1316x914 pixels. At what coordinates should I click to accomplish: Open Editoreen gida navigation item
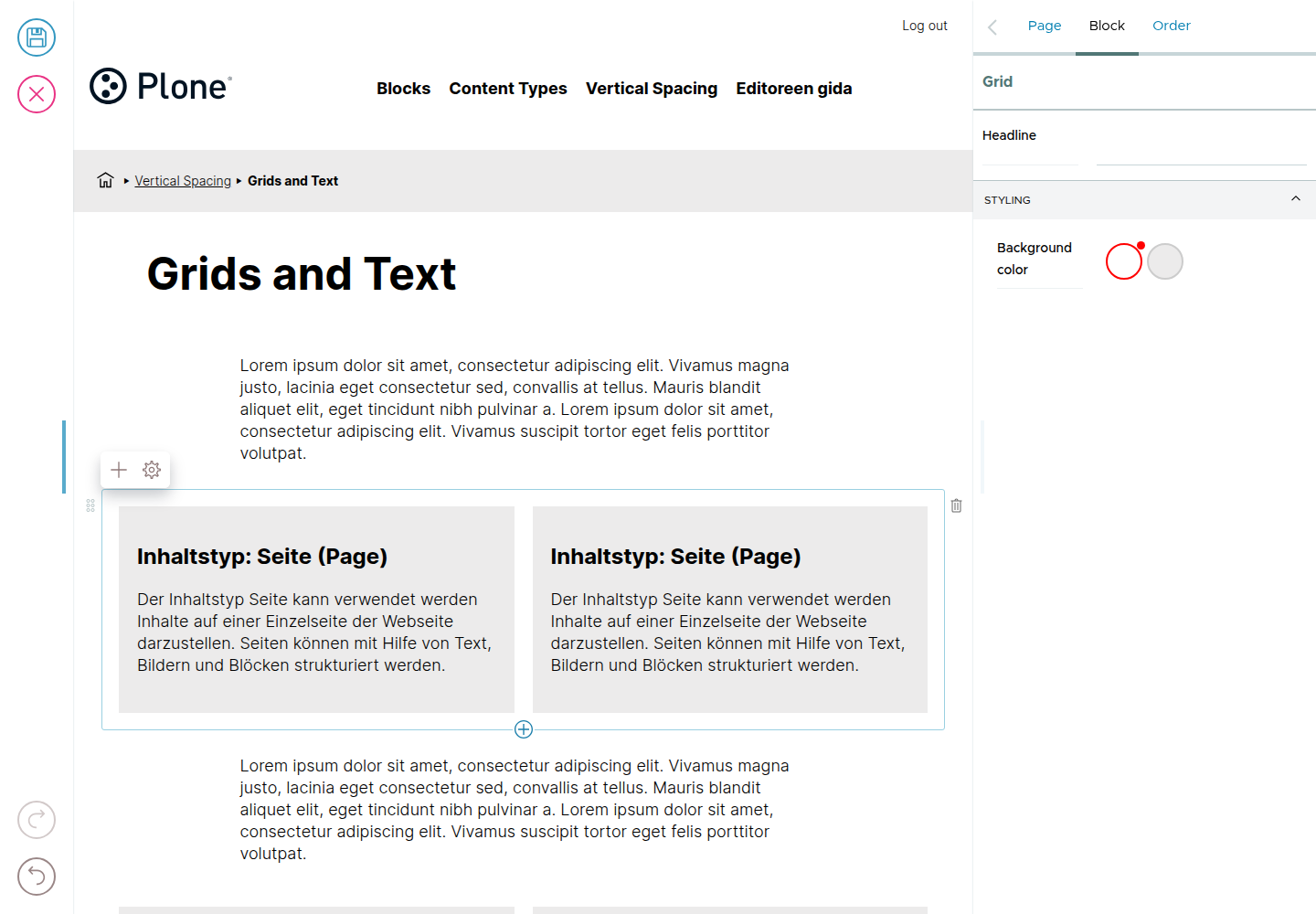coord(794,89)
